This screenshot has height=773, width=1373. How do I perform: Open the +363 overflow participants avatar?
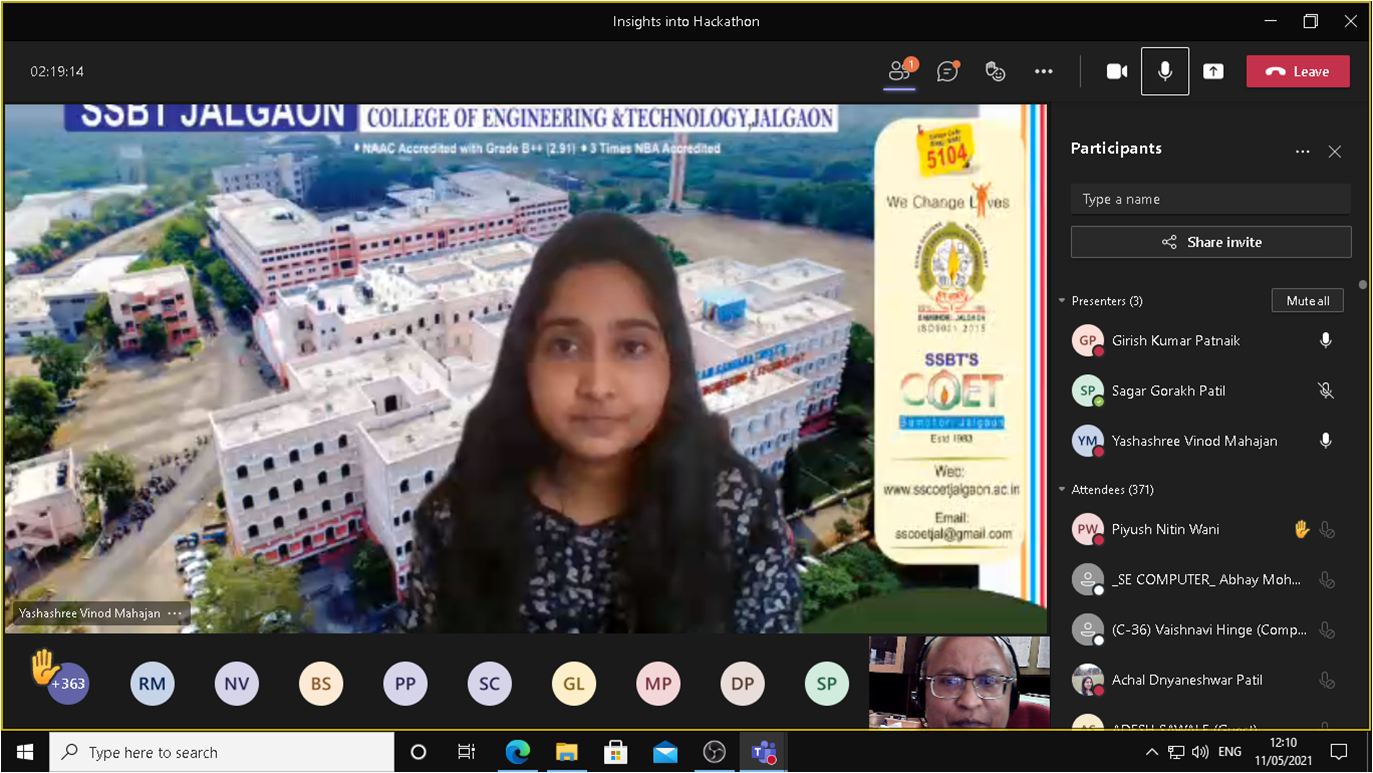tap(68, 684)
